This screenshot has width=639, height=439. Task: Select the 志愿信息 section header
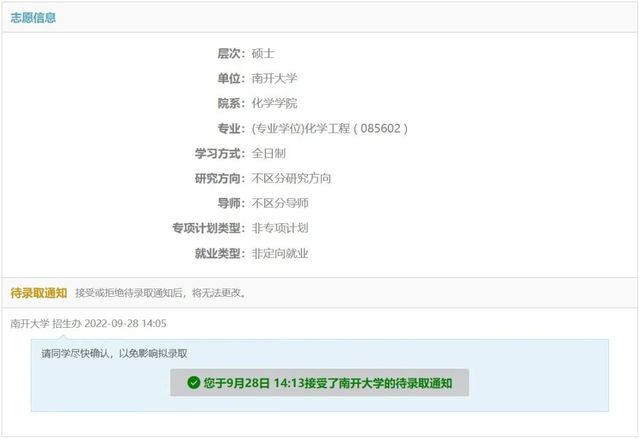point(33,18)
